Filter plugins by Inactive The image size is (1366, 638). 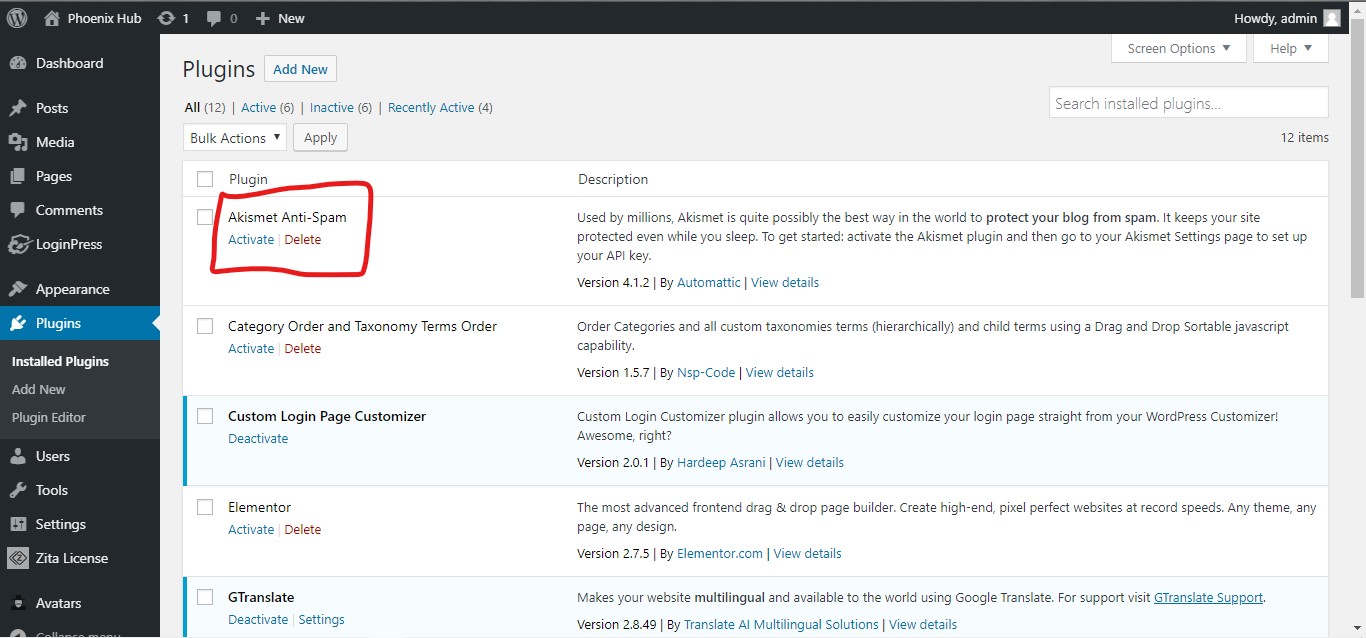(341, 107)
